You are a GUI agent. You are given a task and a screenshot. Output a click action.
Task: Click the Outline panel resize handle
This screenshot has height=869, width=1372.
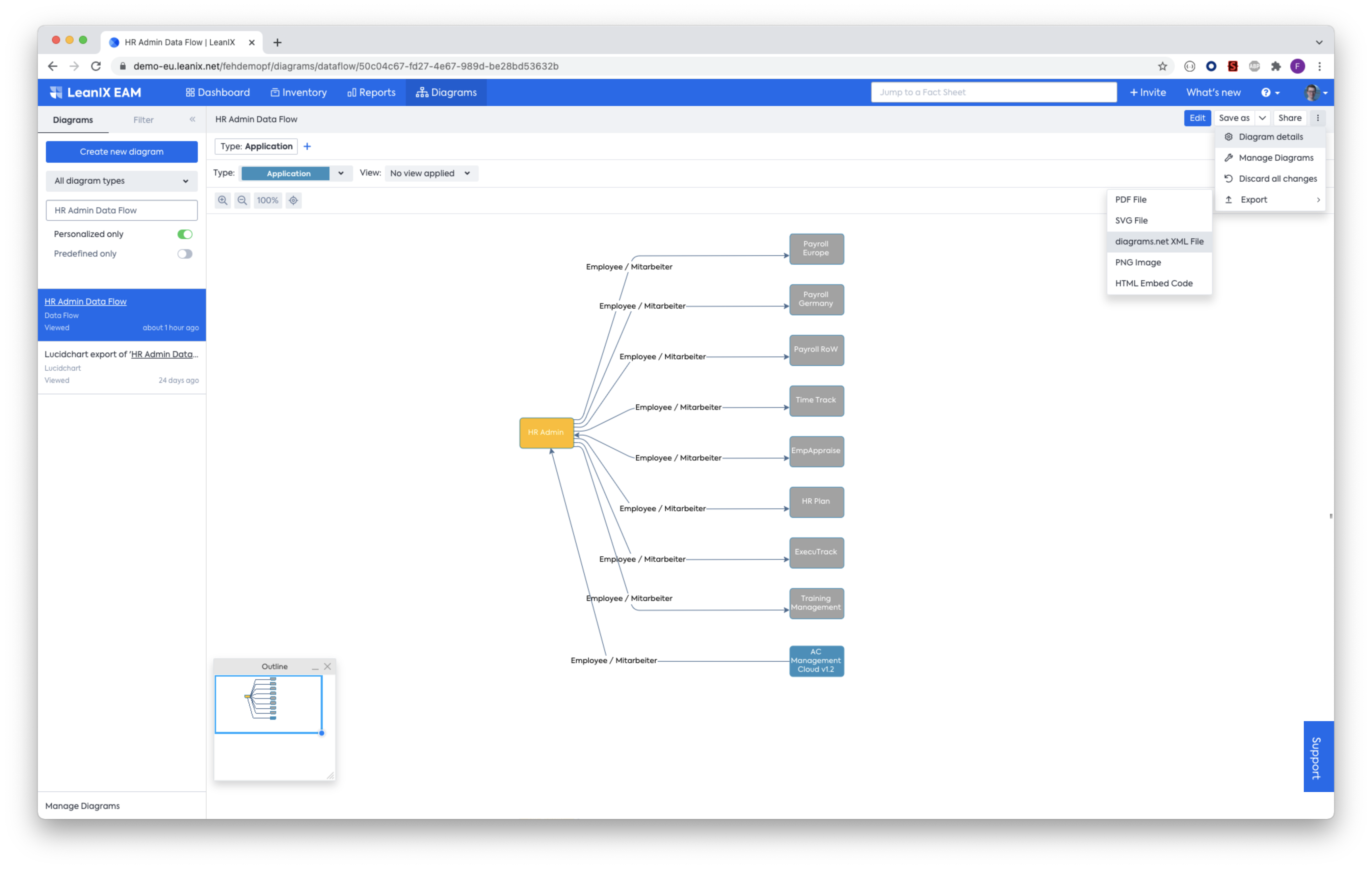(x=331, y=775)
